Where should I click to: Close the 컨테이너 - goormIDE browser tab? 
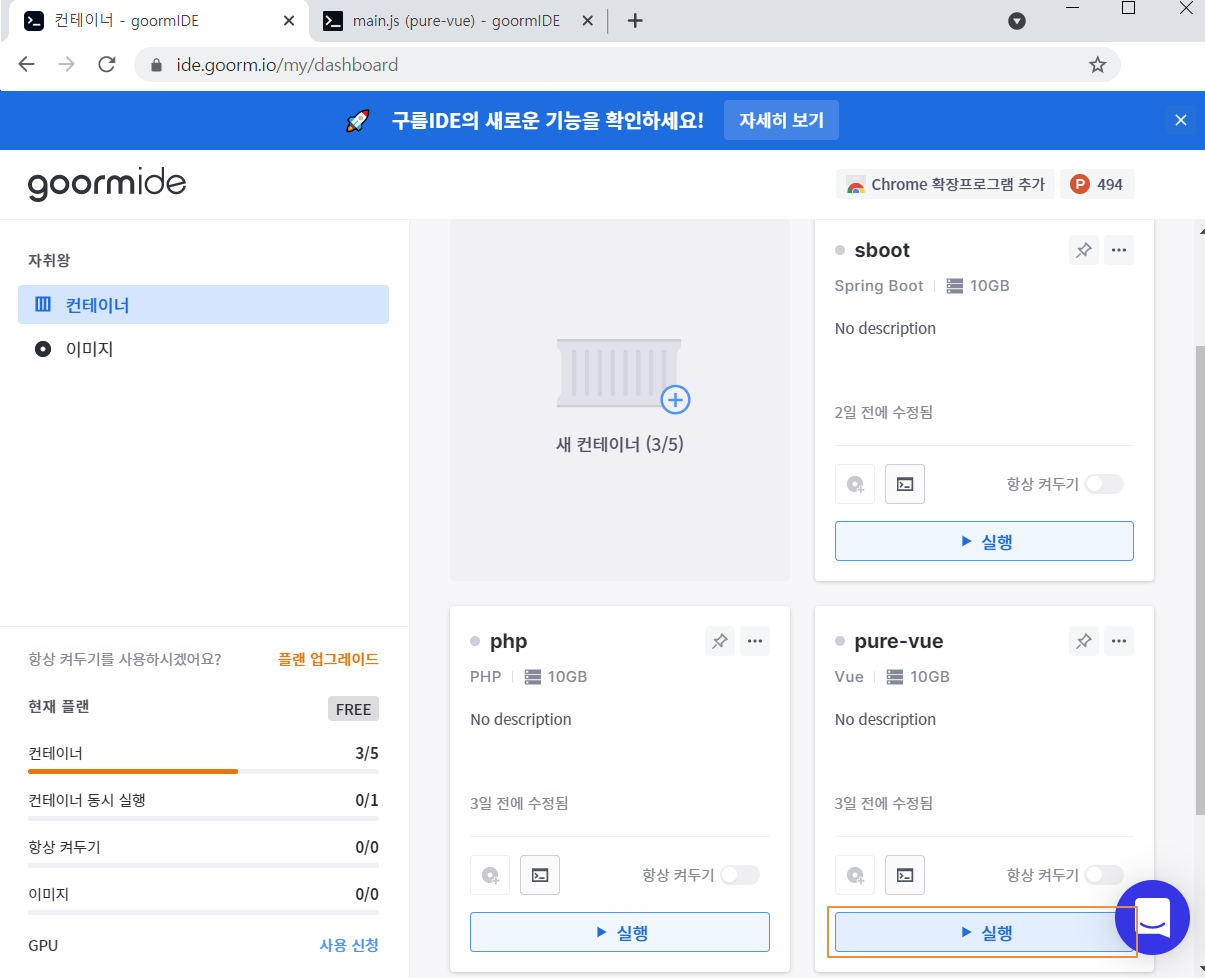(289, 21)
